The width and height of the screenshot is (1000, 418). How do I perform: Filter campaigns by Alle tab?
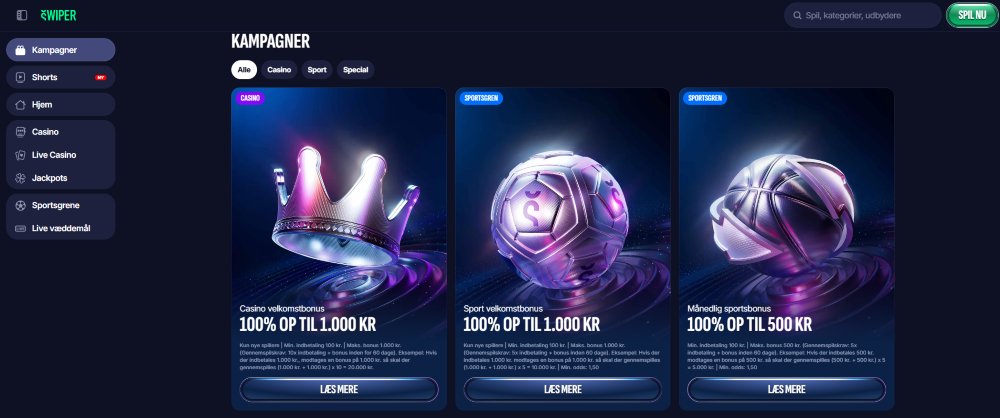tap(244, 70)
